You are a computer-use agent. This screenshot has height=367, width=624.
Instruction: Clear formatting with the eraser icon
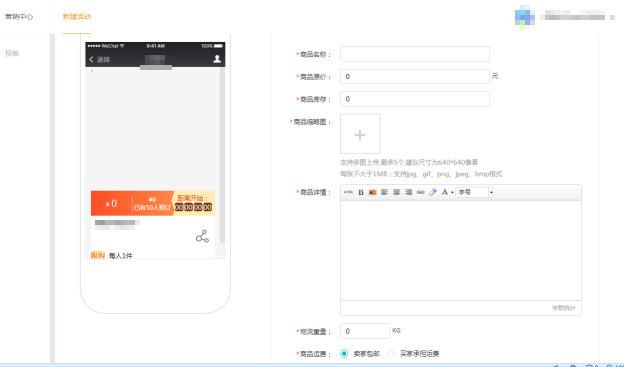click(433, 192)
